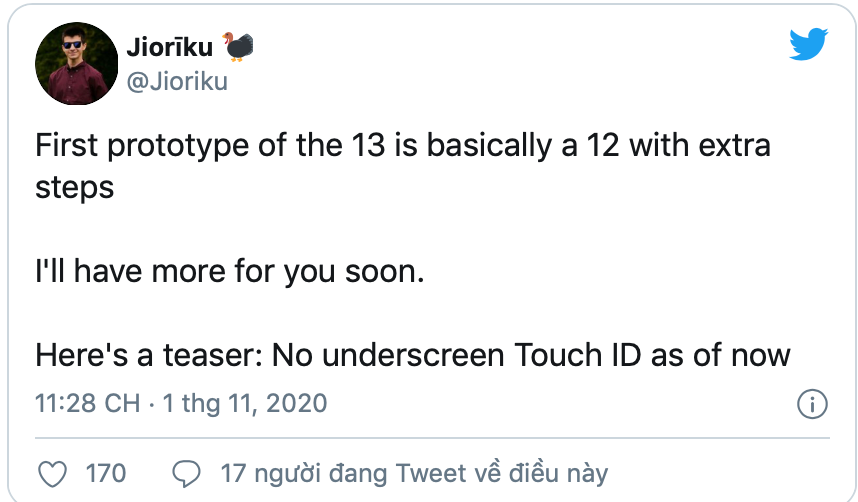Click the "I'll have more for you soon." line

tap(230, 271)
